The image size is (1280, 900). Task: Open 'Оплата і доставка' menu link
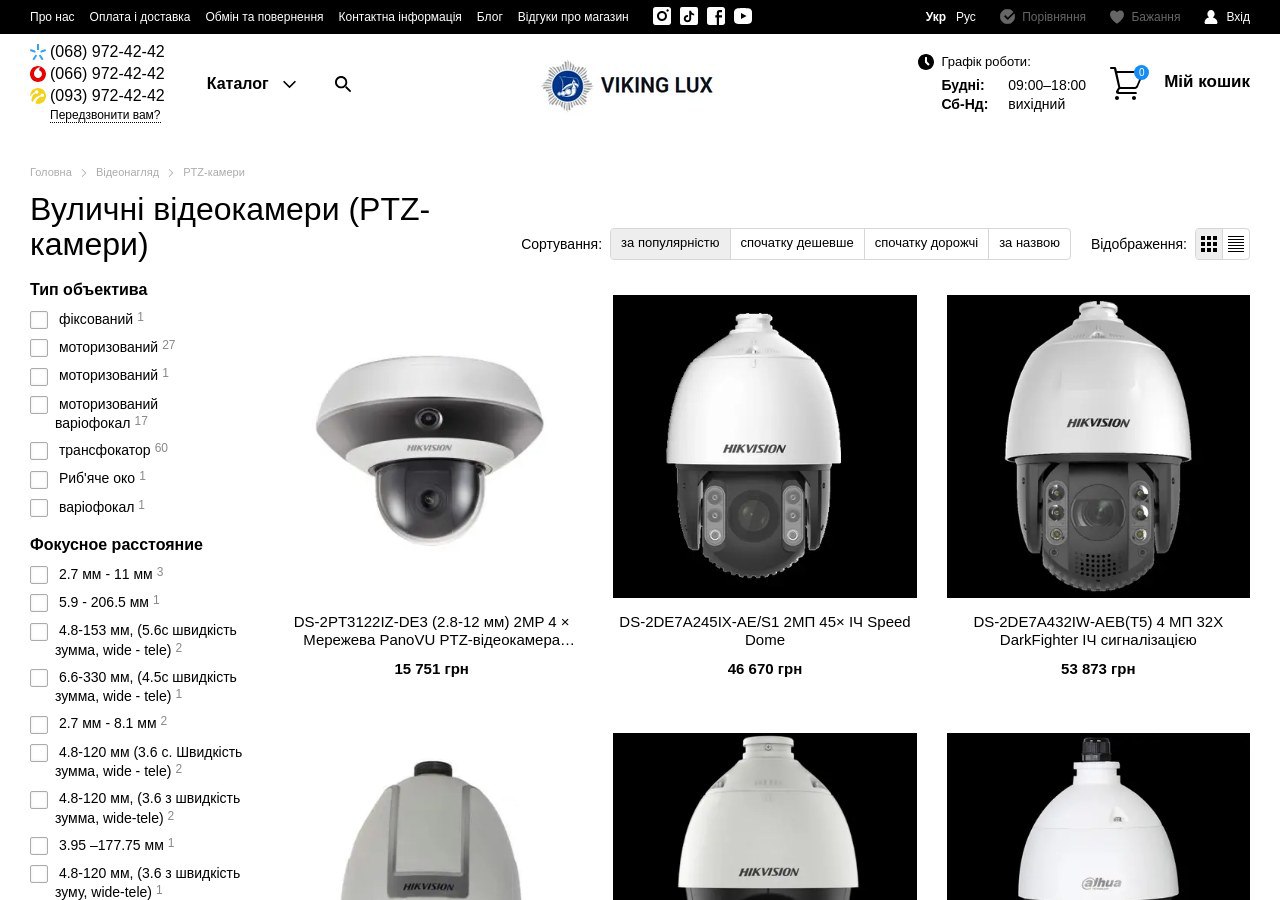click(x=140, y=17)
